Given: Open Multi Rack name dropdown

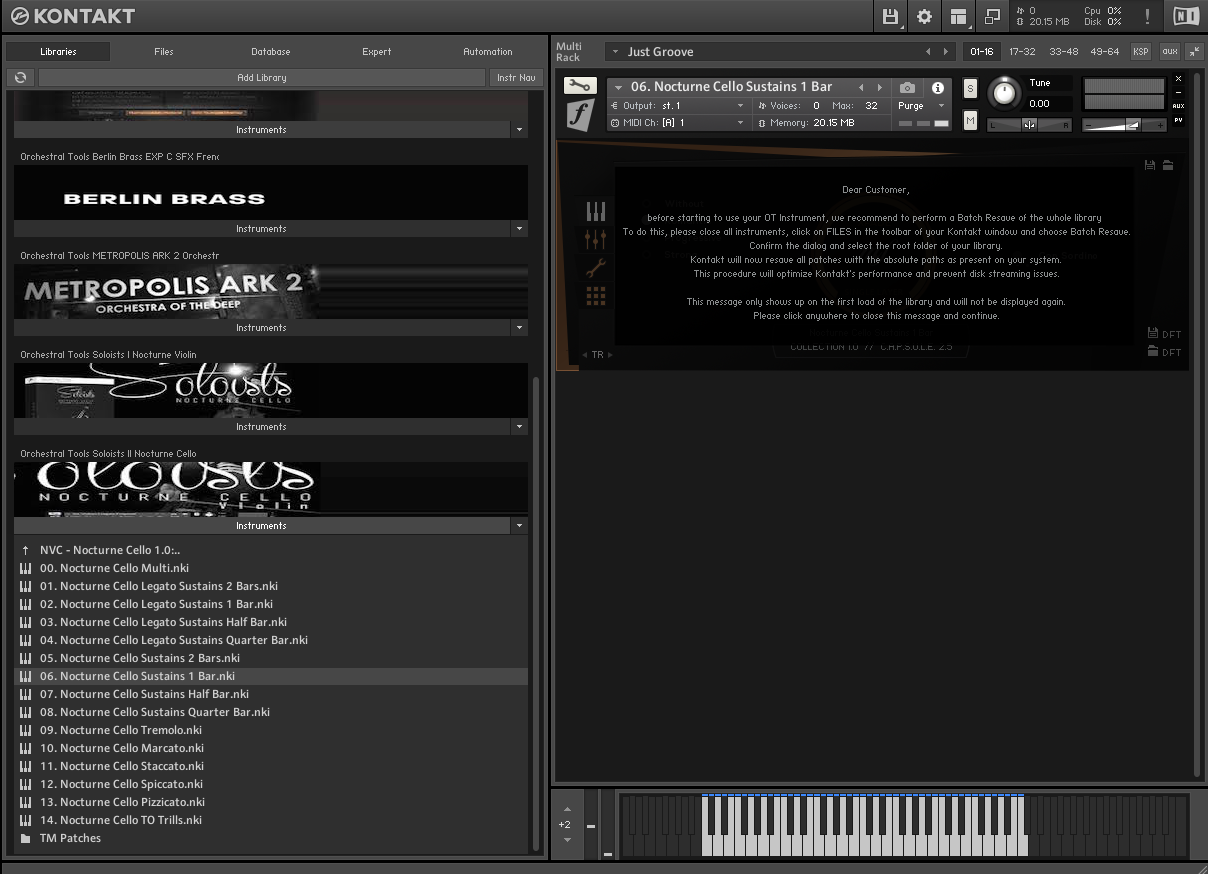Looking at the screenshot, I should coord(616,52).
